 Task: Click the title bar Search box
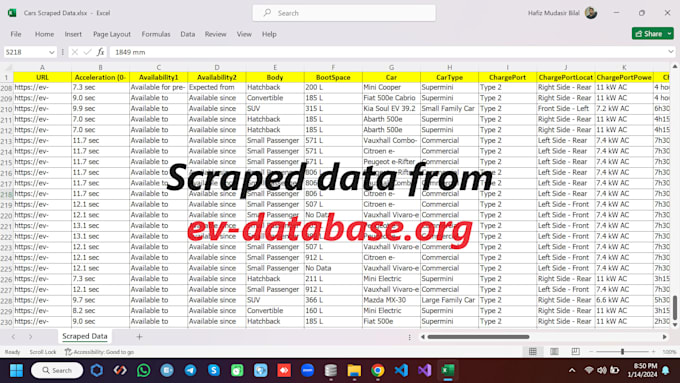[x=344, y=13]
